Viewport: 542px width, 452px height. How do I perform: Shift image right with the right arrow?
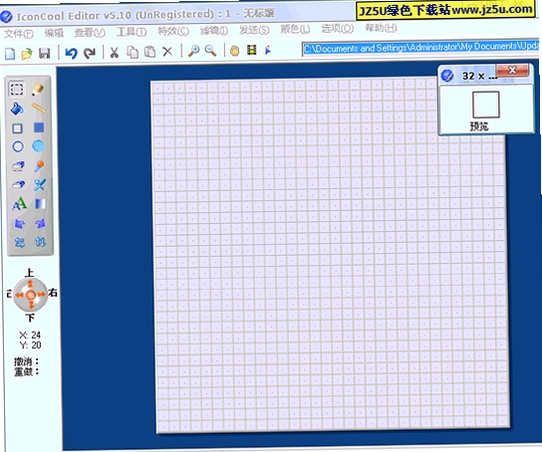41,294
